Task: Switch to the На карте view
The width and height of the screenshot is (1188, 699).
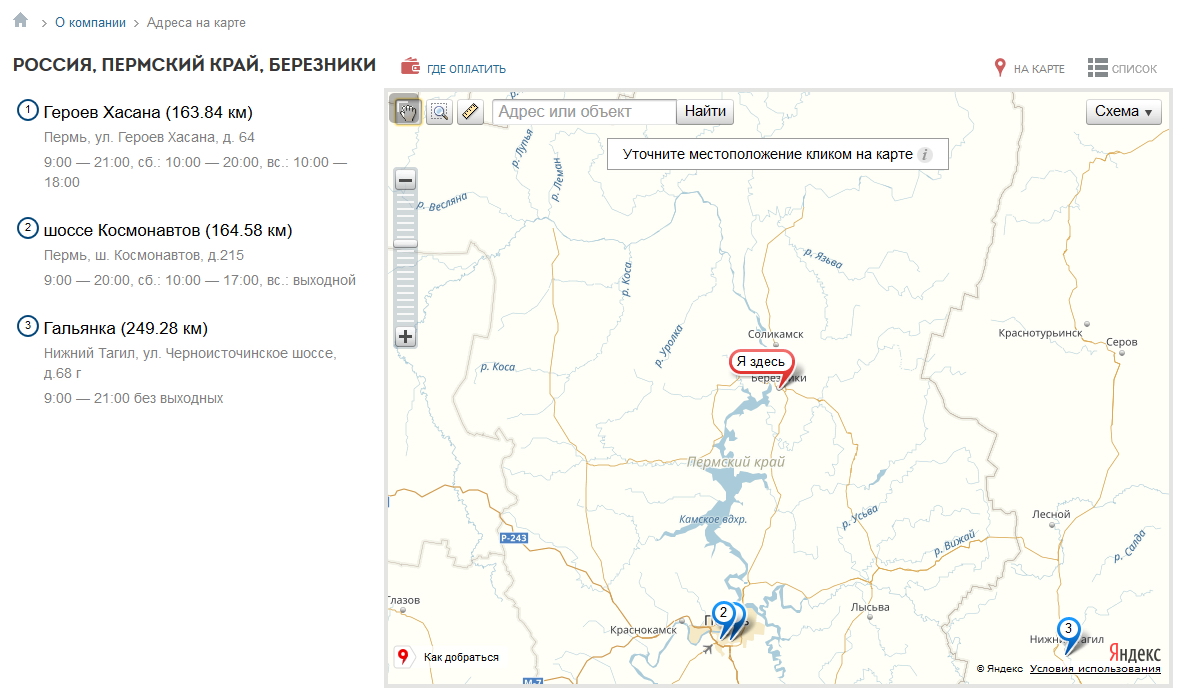Action: [1028, 69]
